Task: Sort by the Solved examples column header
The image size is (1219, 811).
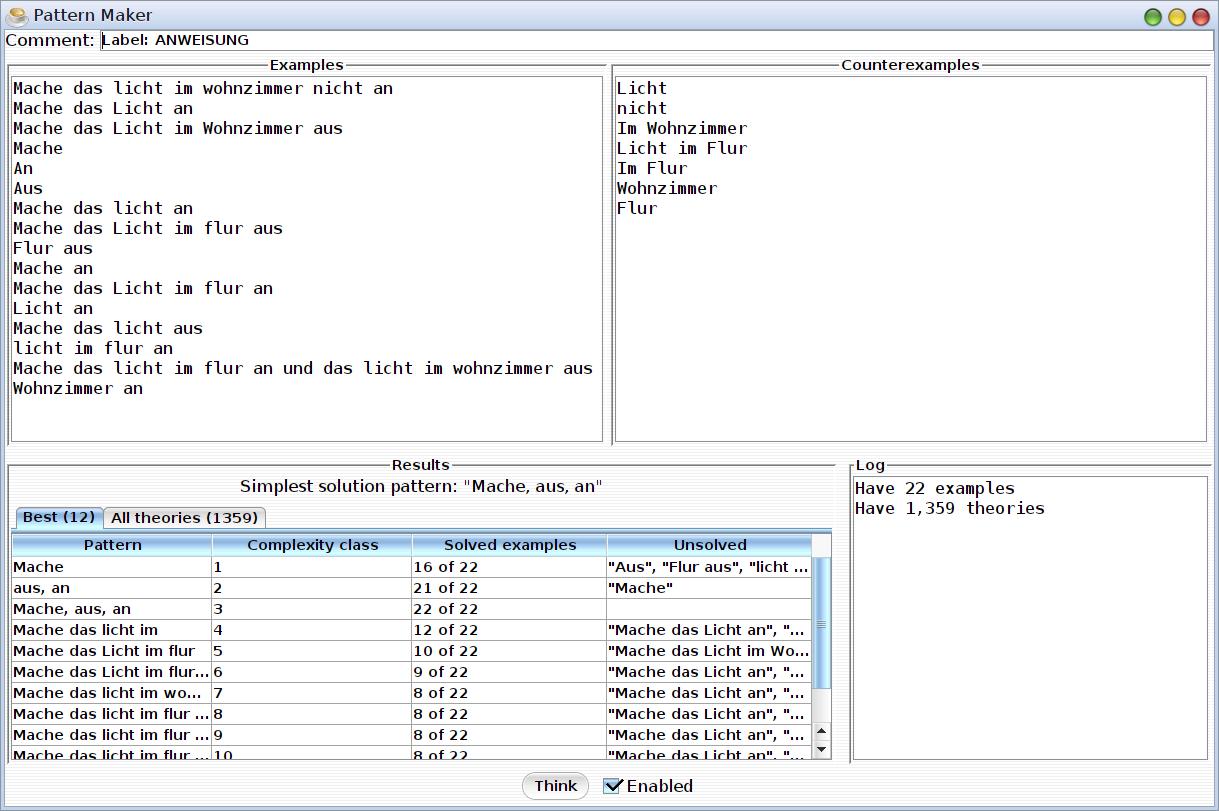Action: click(509, 545)
